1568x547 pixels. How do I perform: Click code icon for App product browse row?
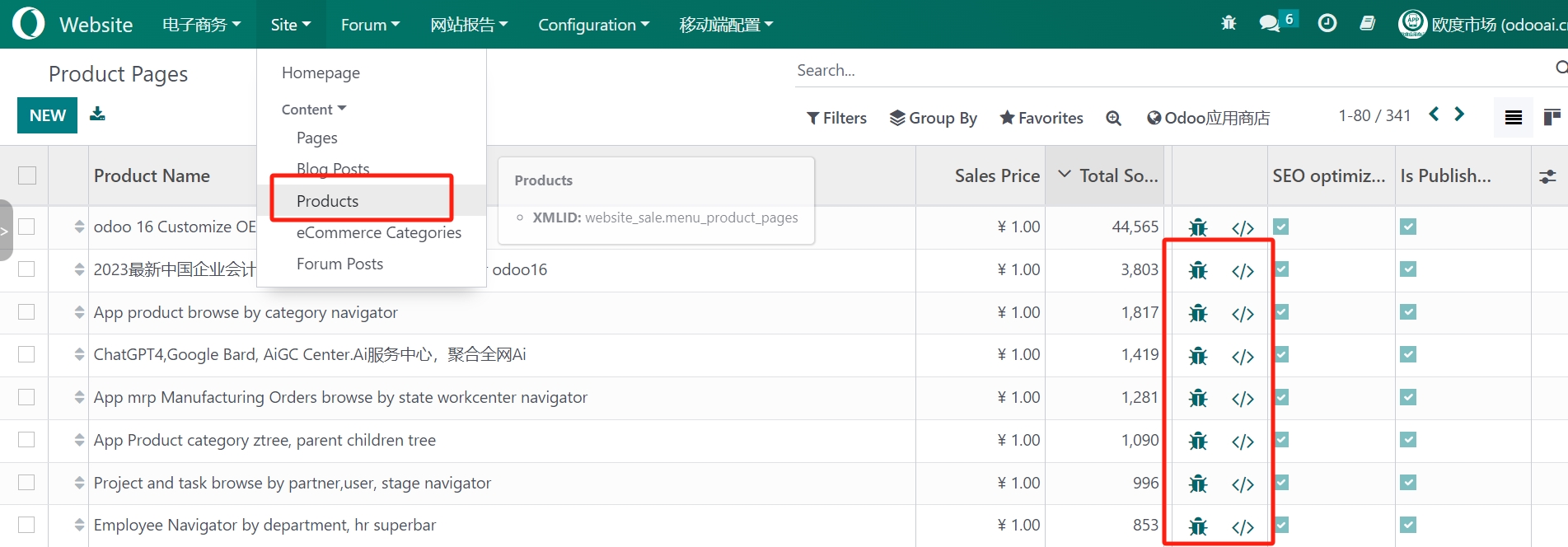(x=1243, y=314)
